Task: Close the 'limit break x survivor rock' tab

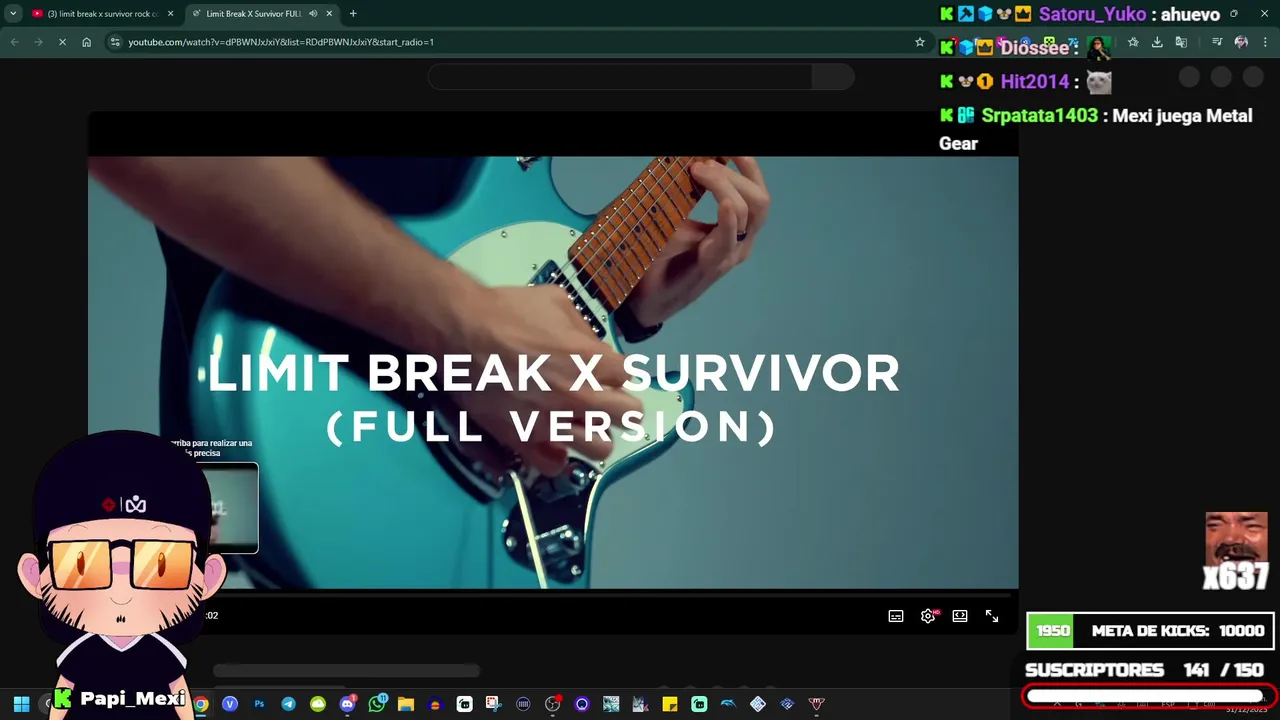Action: coord(170,14)
